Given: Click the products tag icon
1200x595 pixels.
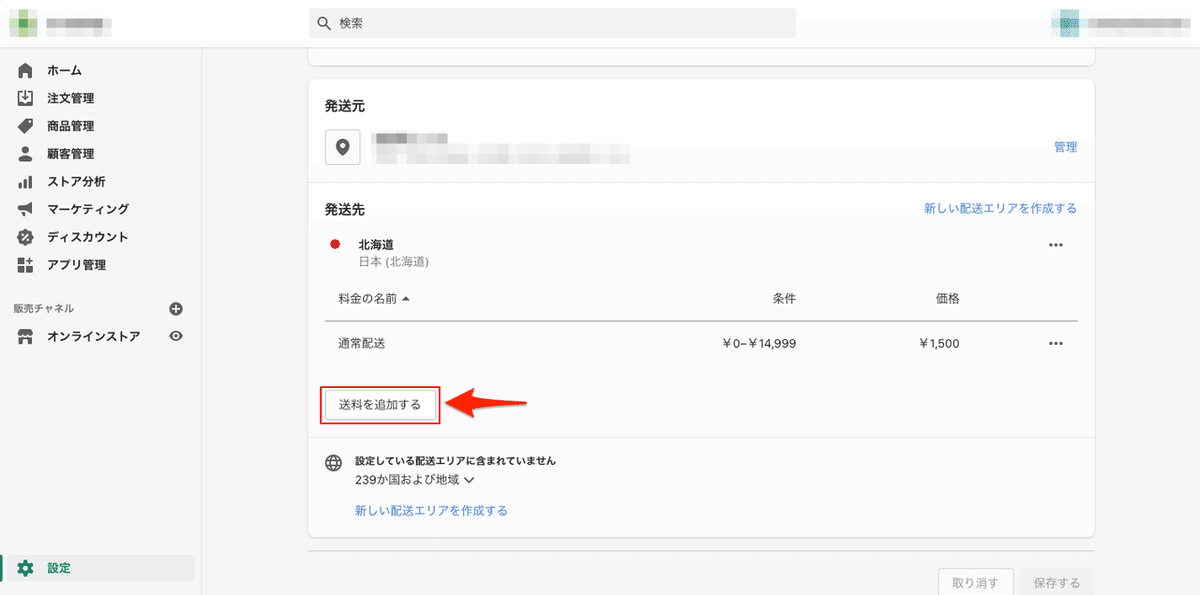Looking at the screenshot, I should (26, 126).
